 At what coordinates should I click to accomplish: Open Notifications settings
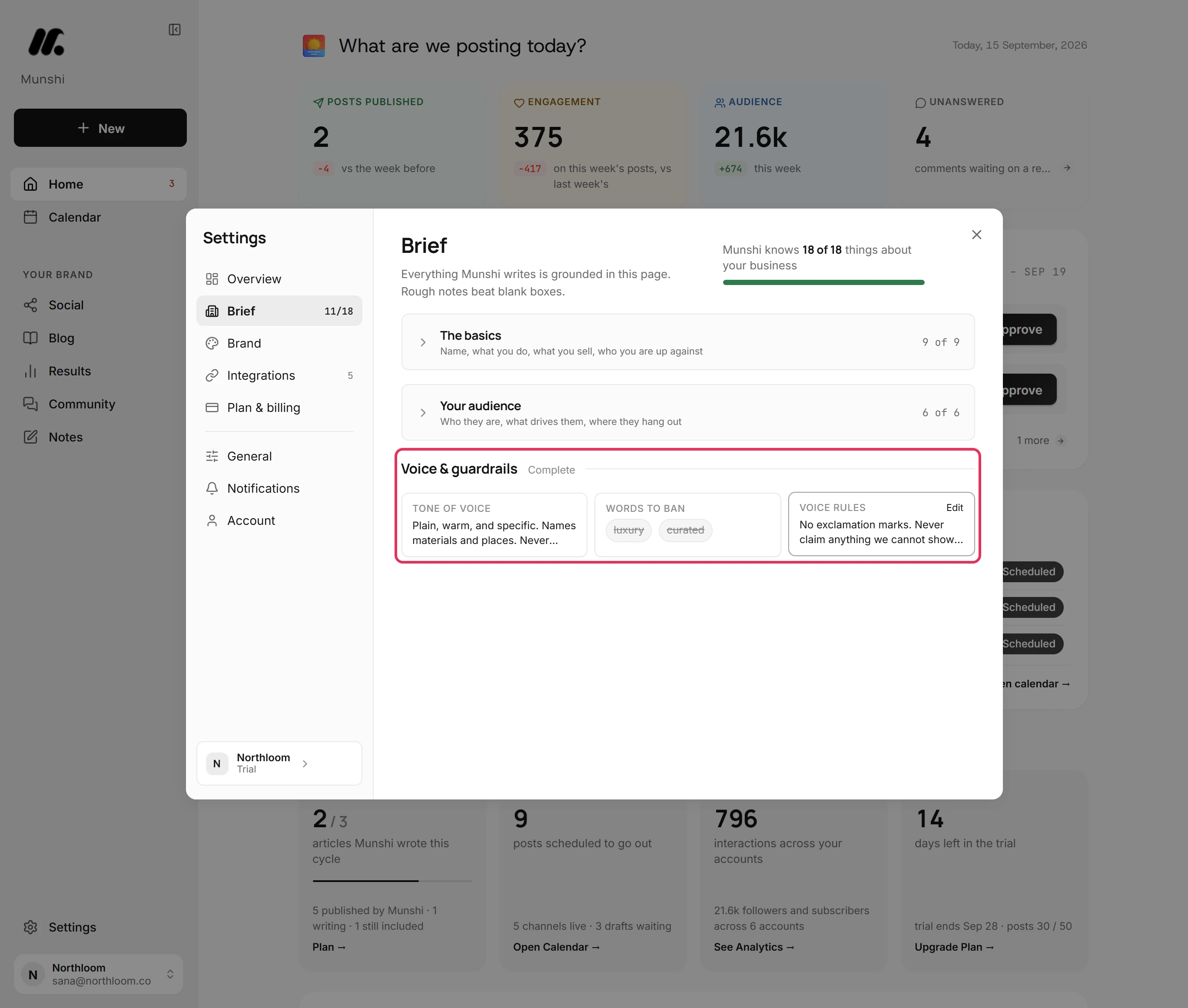(279, 488)
